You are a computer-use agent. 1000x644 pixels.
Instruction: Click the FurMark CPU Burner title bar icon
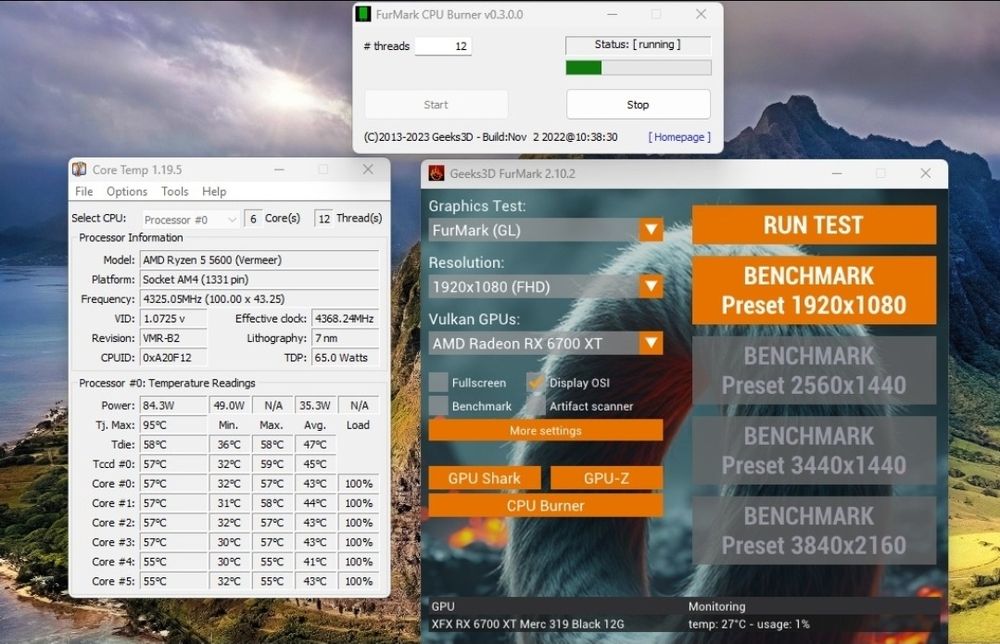pos(364,14)
